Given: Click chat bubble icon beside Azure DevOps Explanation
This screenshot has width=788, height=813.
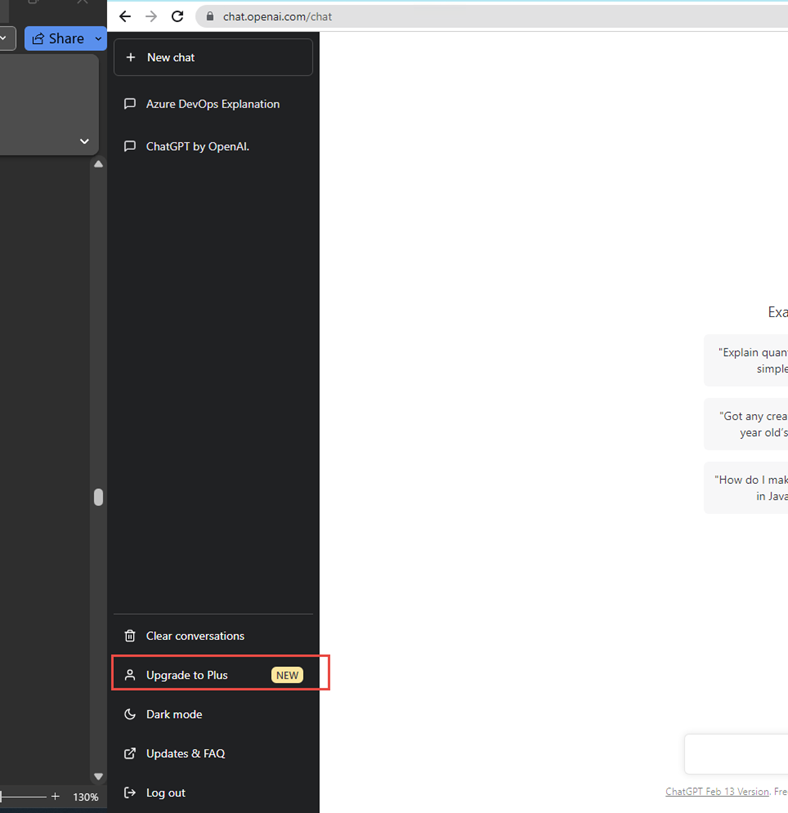Looking at the screenshot, I should point(130,104).
